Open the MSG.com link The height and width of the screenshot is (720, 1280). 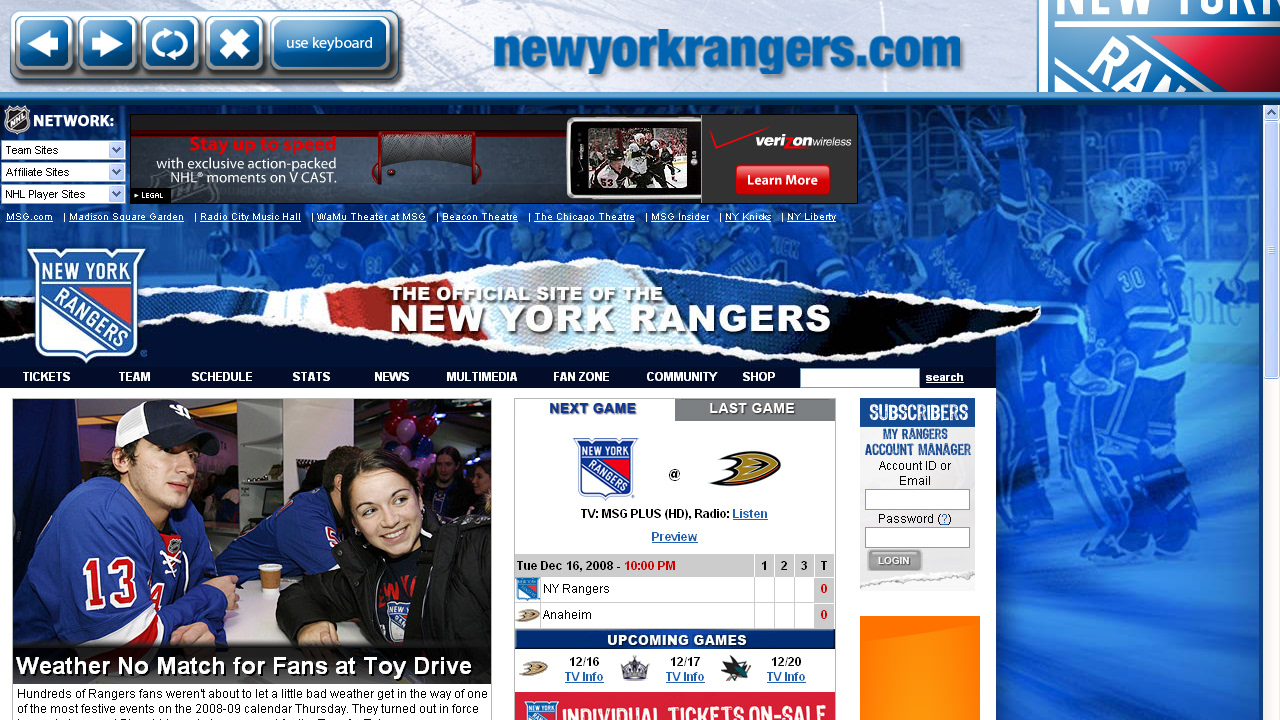pos(29,217)
